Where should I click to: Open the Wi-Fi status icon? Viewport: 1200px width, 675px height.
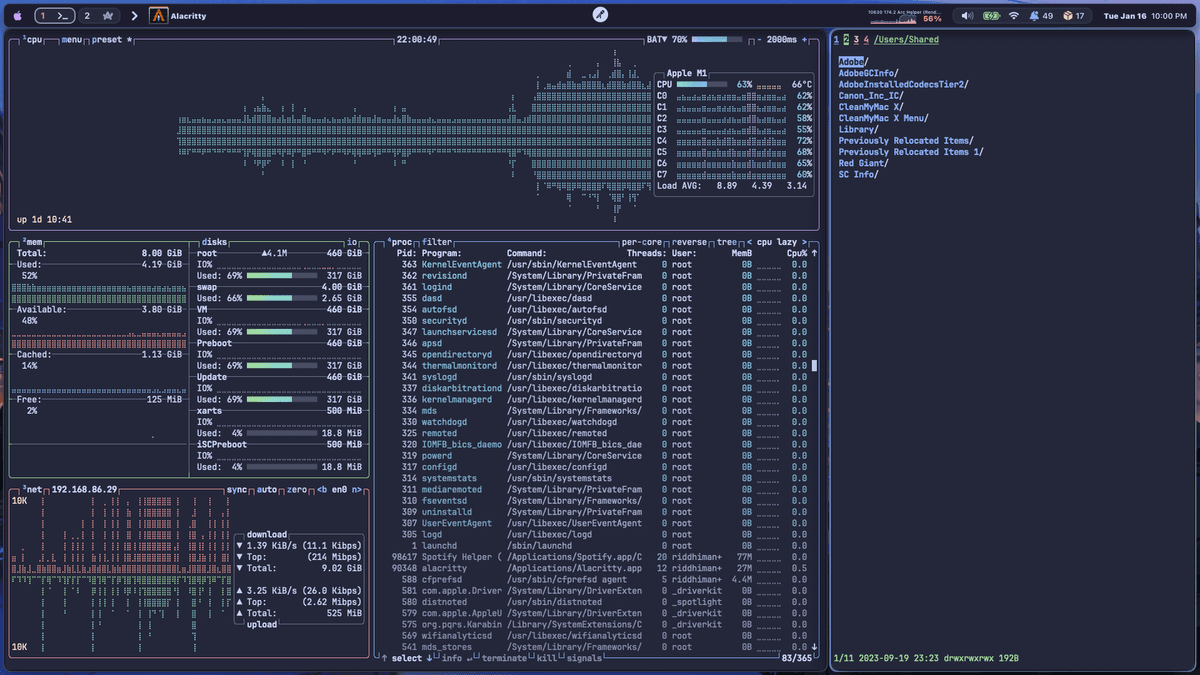point(1014,16)
